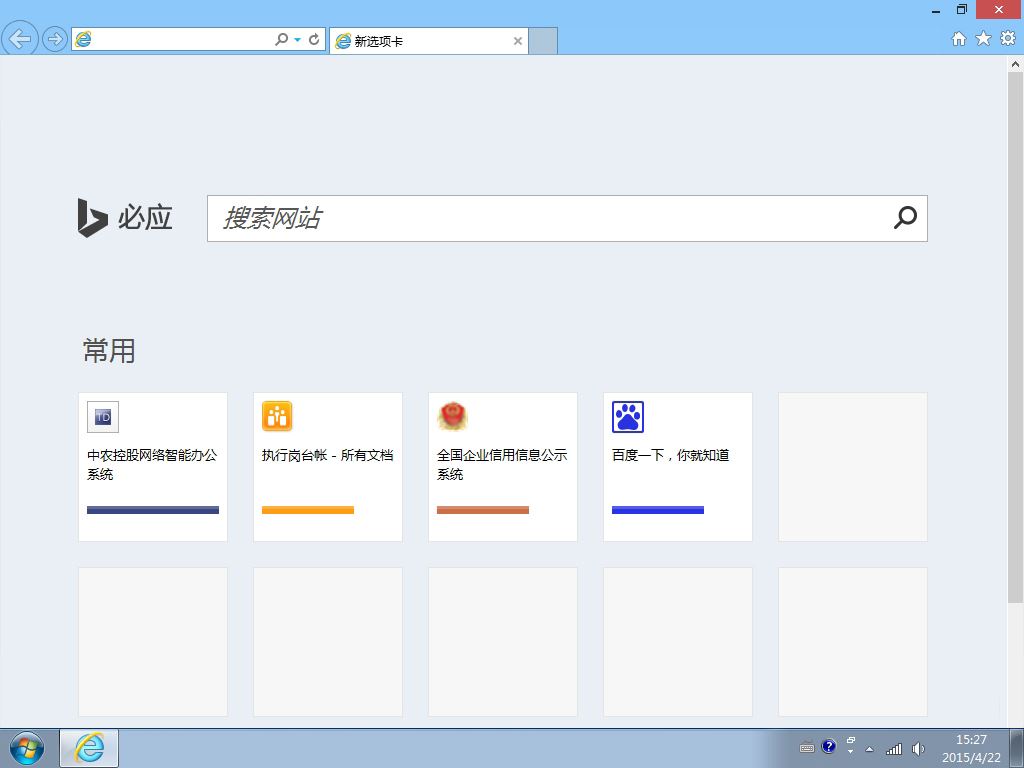
Task: Click the red emblem on 全国企业信用 tile
Action: click(x=453, y=417)
